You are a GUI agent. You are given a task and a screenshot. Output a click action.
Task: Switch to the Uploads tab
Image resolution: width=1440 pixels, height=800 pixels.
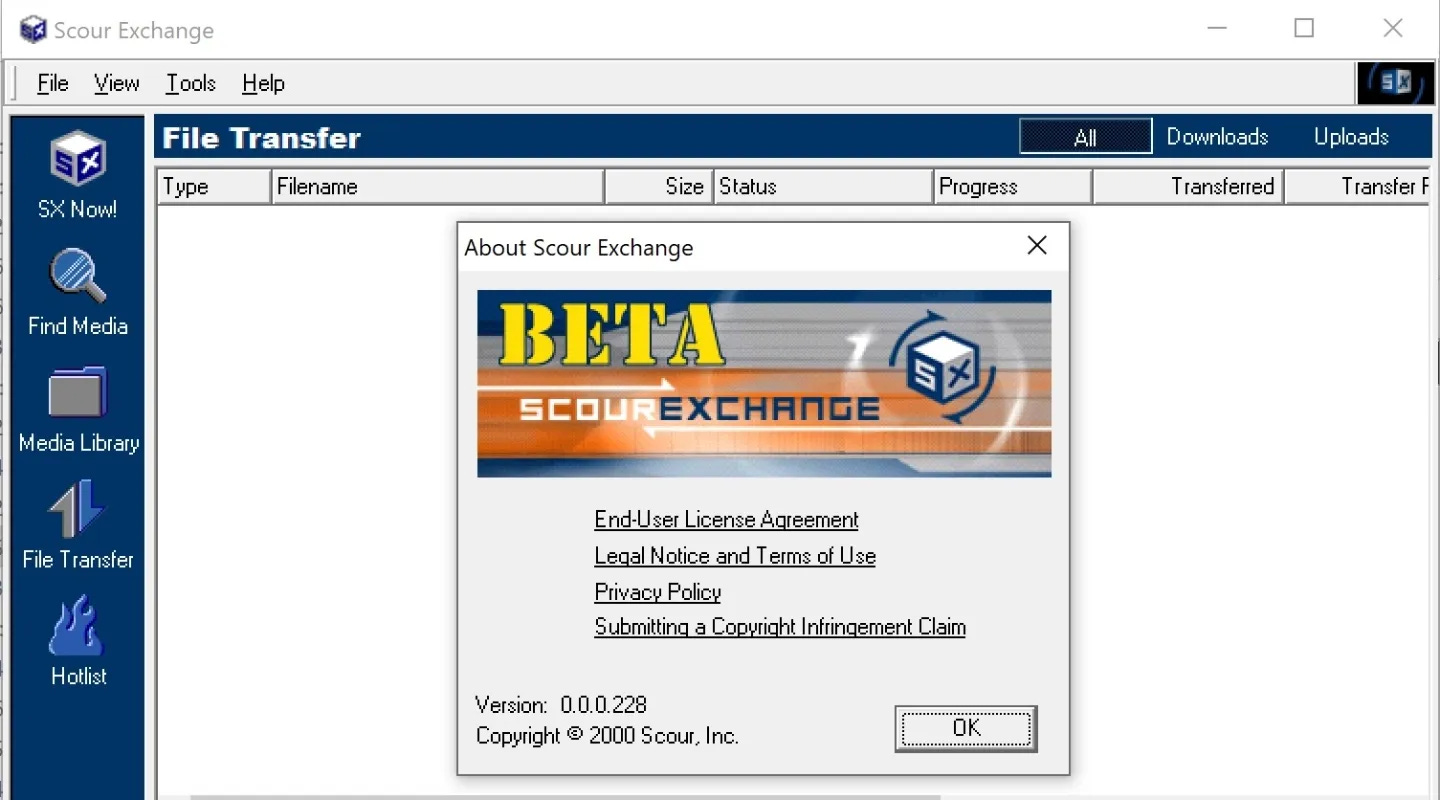click(x=1351, y=137)
